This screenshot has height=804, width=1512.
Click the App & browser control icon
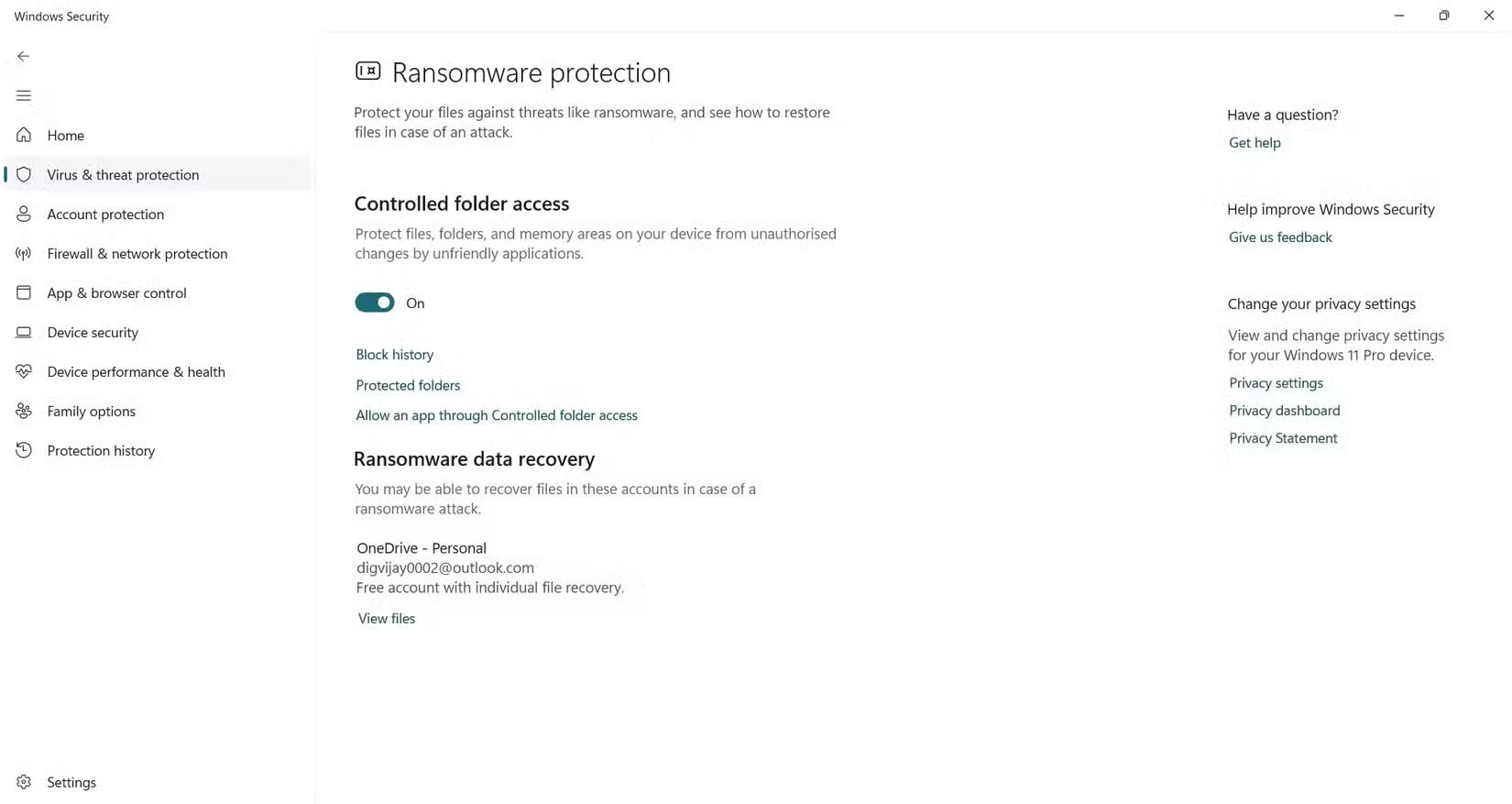[x=23, y=292]
